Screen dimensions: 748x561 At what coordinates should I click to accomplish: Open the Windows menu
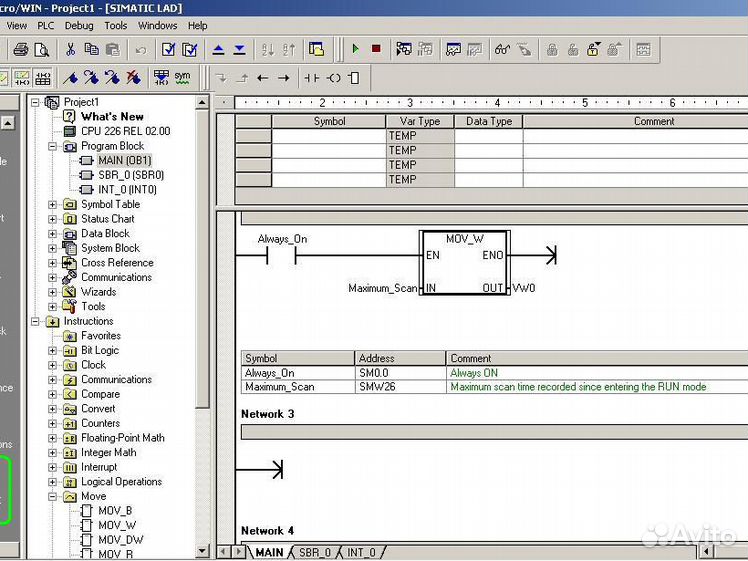tap(157, 26)
